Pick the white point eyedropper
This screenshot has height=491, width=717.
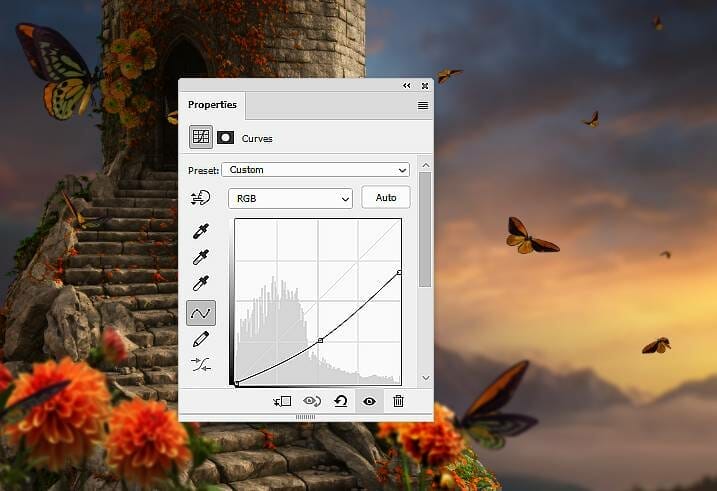point(201,283)
